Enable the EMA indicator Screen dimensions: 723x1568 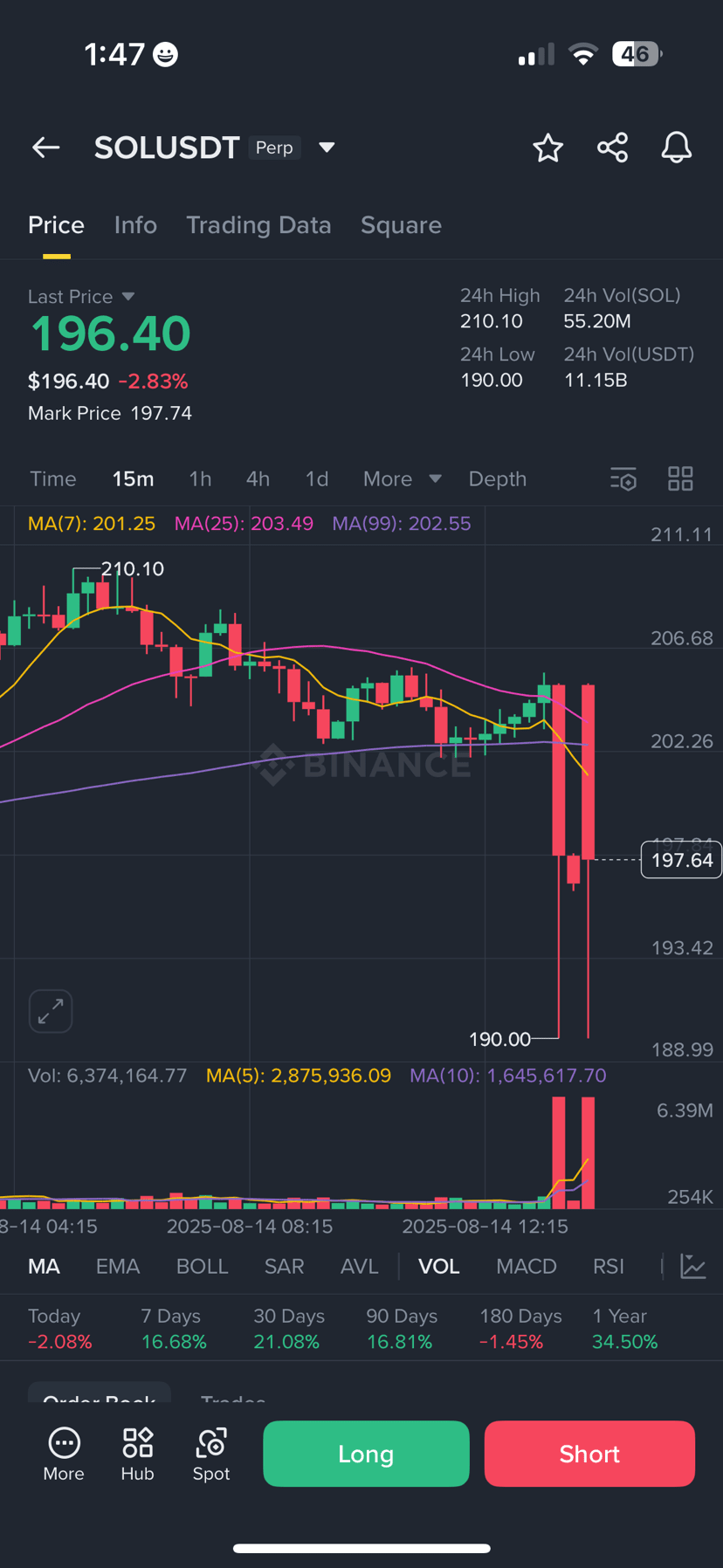[118, 1266]
